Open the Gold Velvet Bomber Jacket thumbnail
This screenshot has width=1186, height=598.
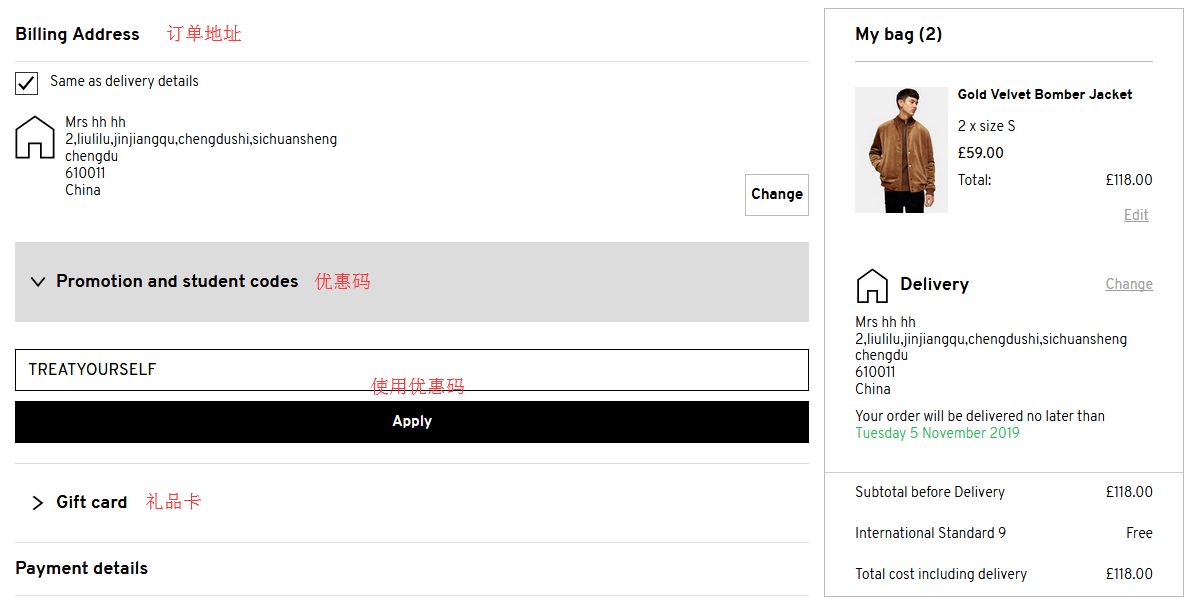click(x=901, y=150)
